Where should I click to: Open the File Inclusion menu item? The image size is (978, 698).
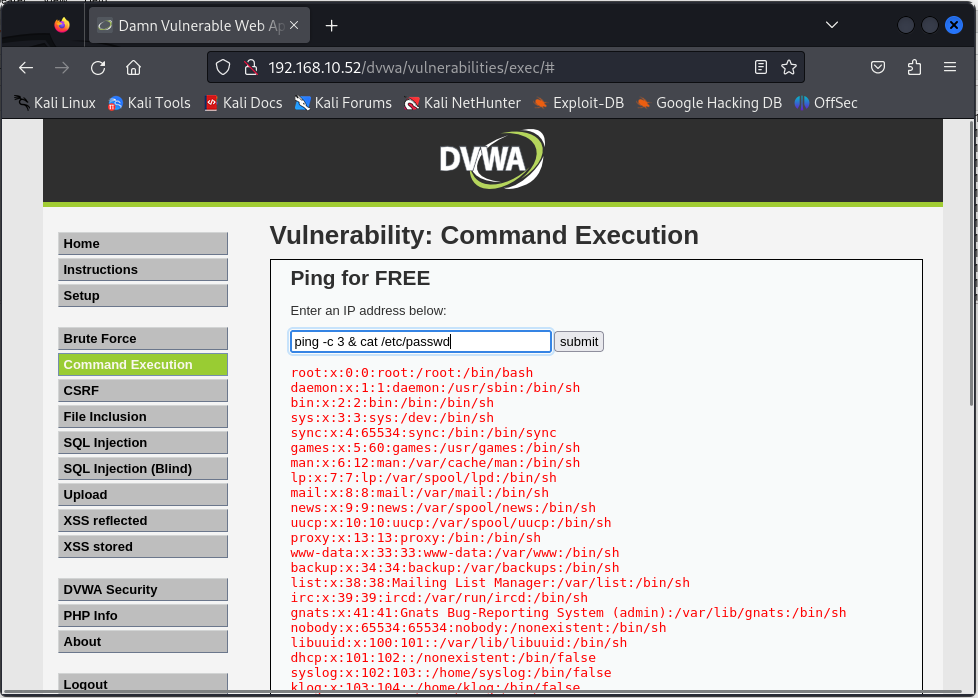[x=143, y=417]
